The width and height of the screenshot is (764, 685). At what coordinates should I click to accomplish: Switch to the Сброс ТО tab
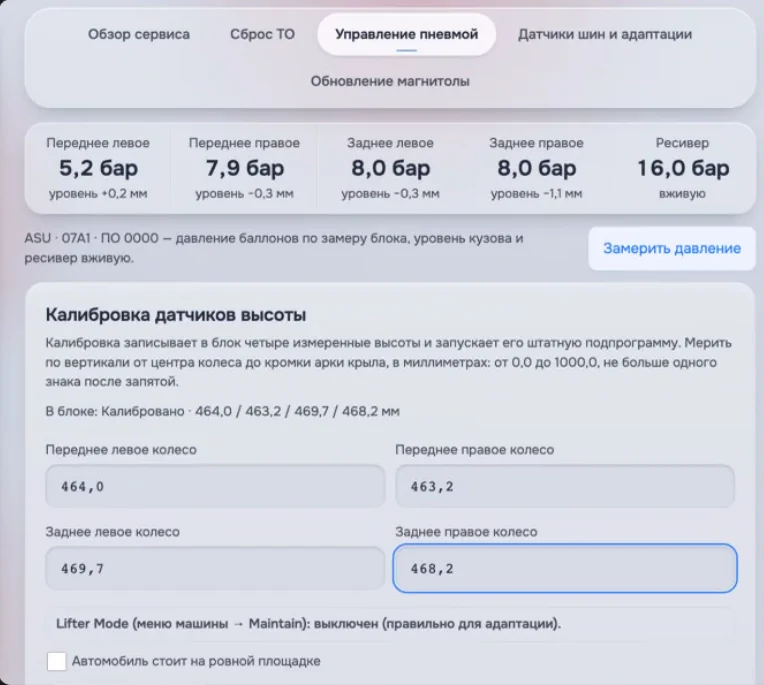262,35
